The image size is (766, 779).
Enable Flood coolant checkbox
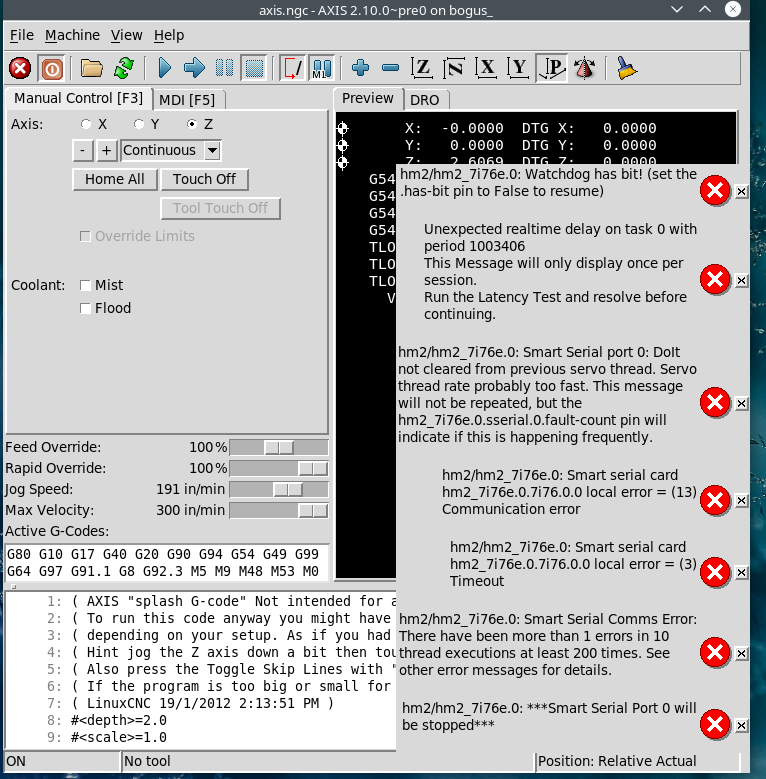tap(87, 308)
